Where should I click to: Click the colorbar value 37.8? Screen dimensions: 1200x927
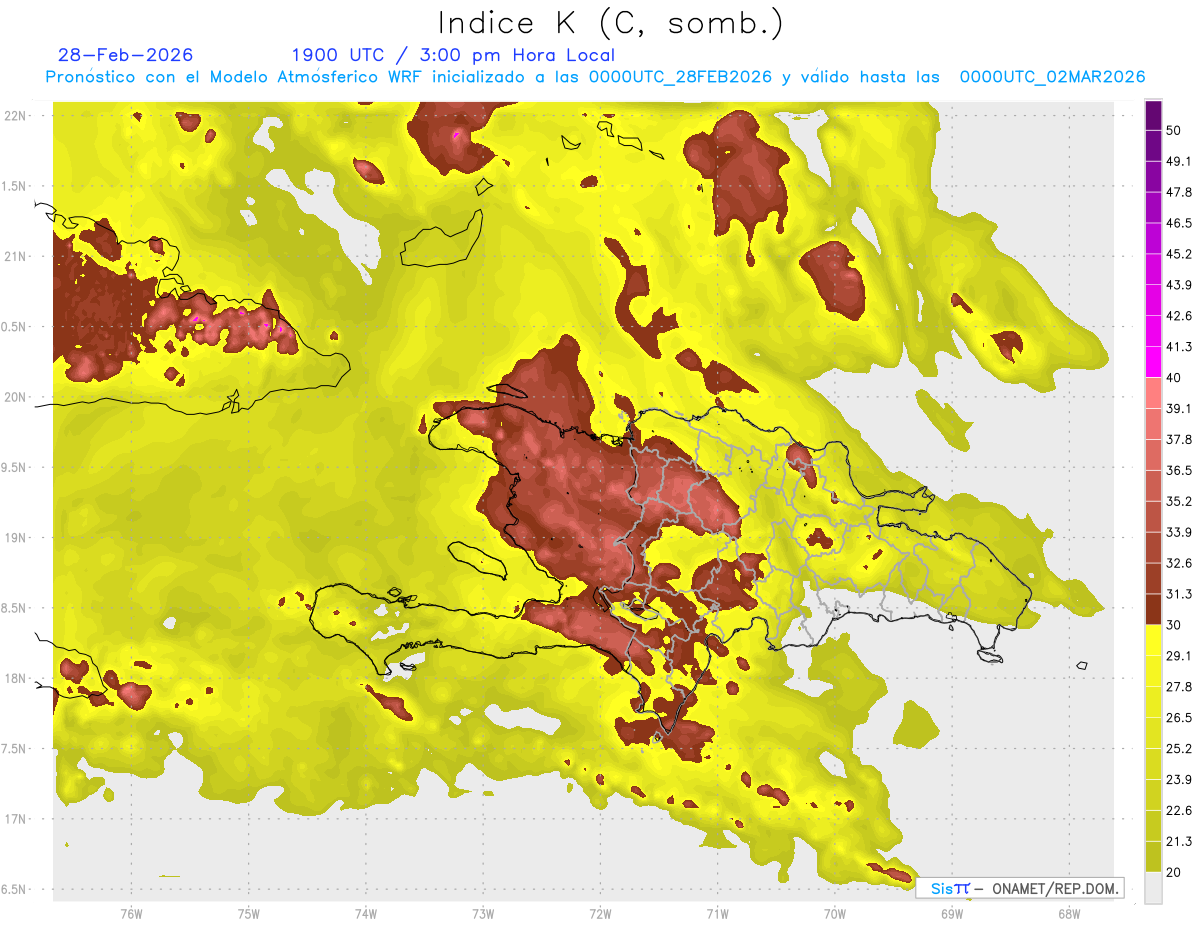(x=1180, y=439)
